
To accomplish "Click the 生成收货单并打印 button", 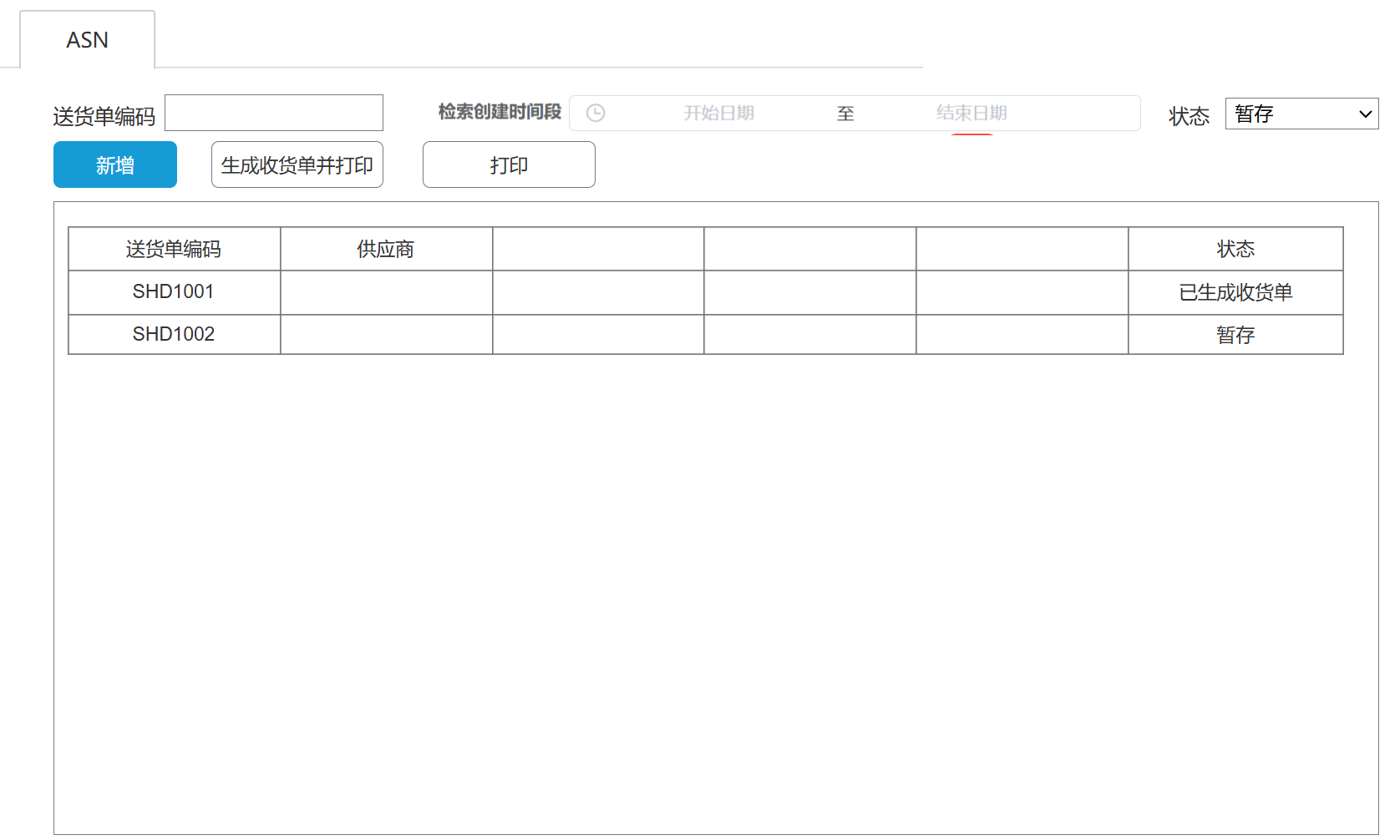I will pos(297,164).
